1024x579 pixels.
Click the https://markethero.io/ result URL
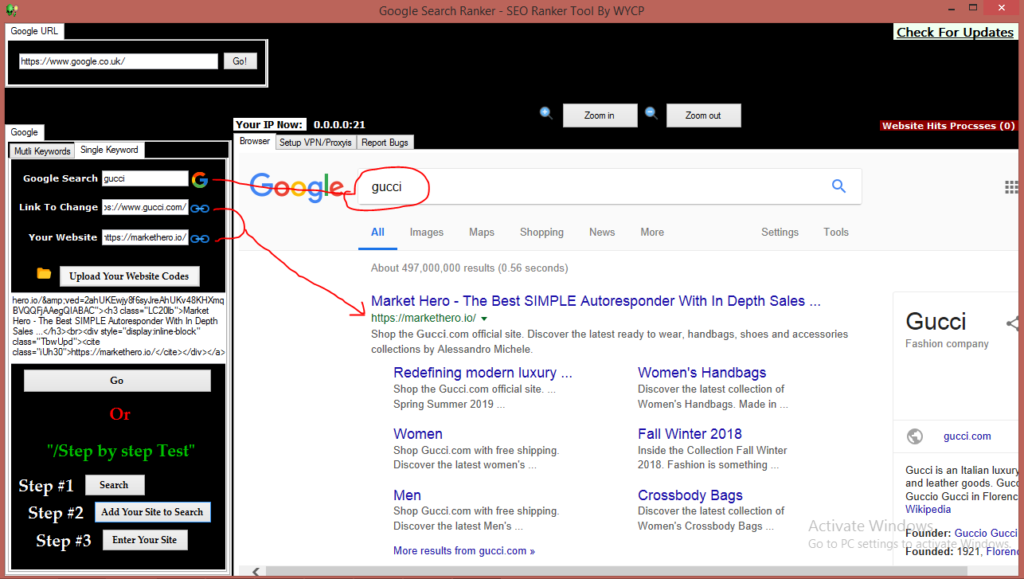tap(423, 319)
